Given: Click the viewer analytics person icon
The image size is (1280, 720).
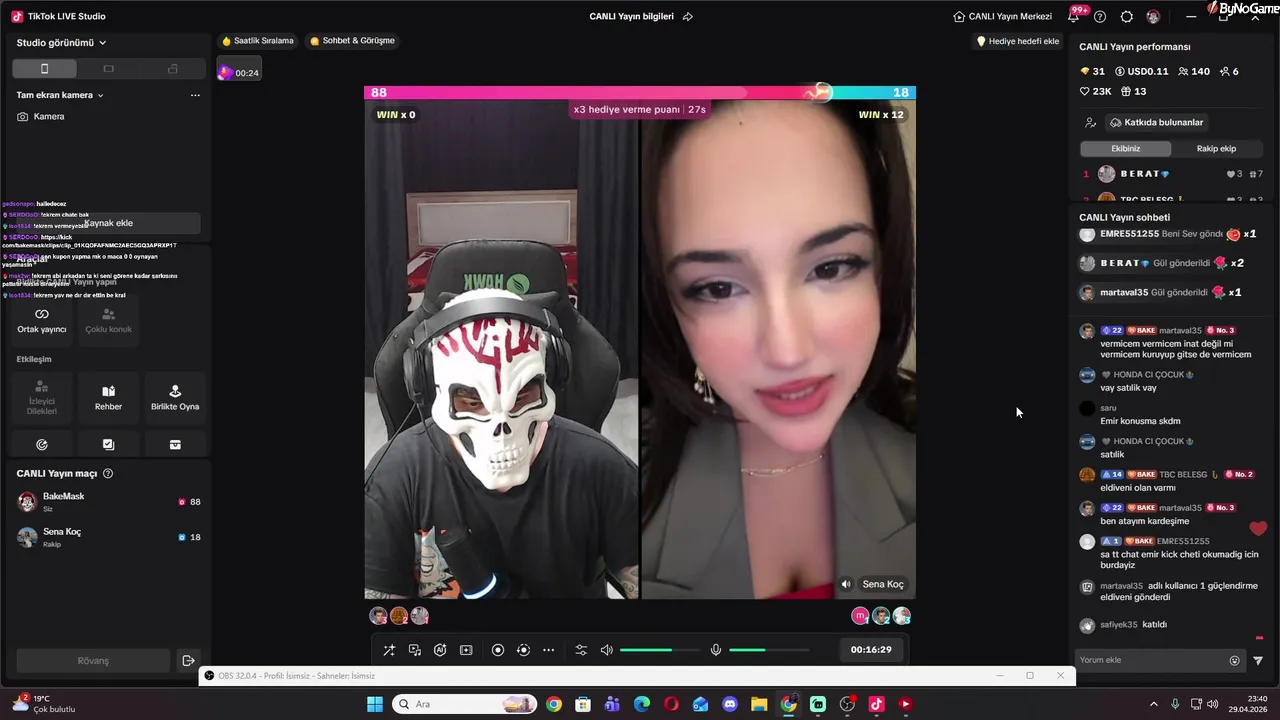Looking at the screenshot, I should (x=1090, y=122).
